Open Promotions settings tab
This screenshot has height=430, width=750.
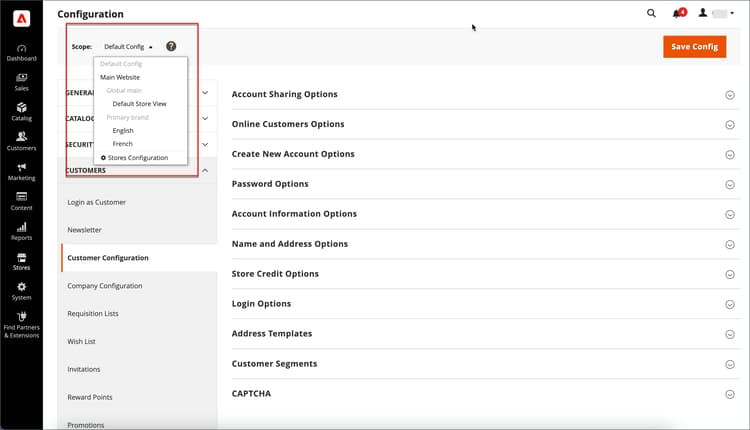click(x=86, y=425)
